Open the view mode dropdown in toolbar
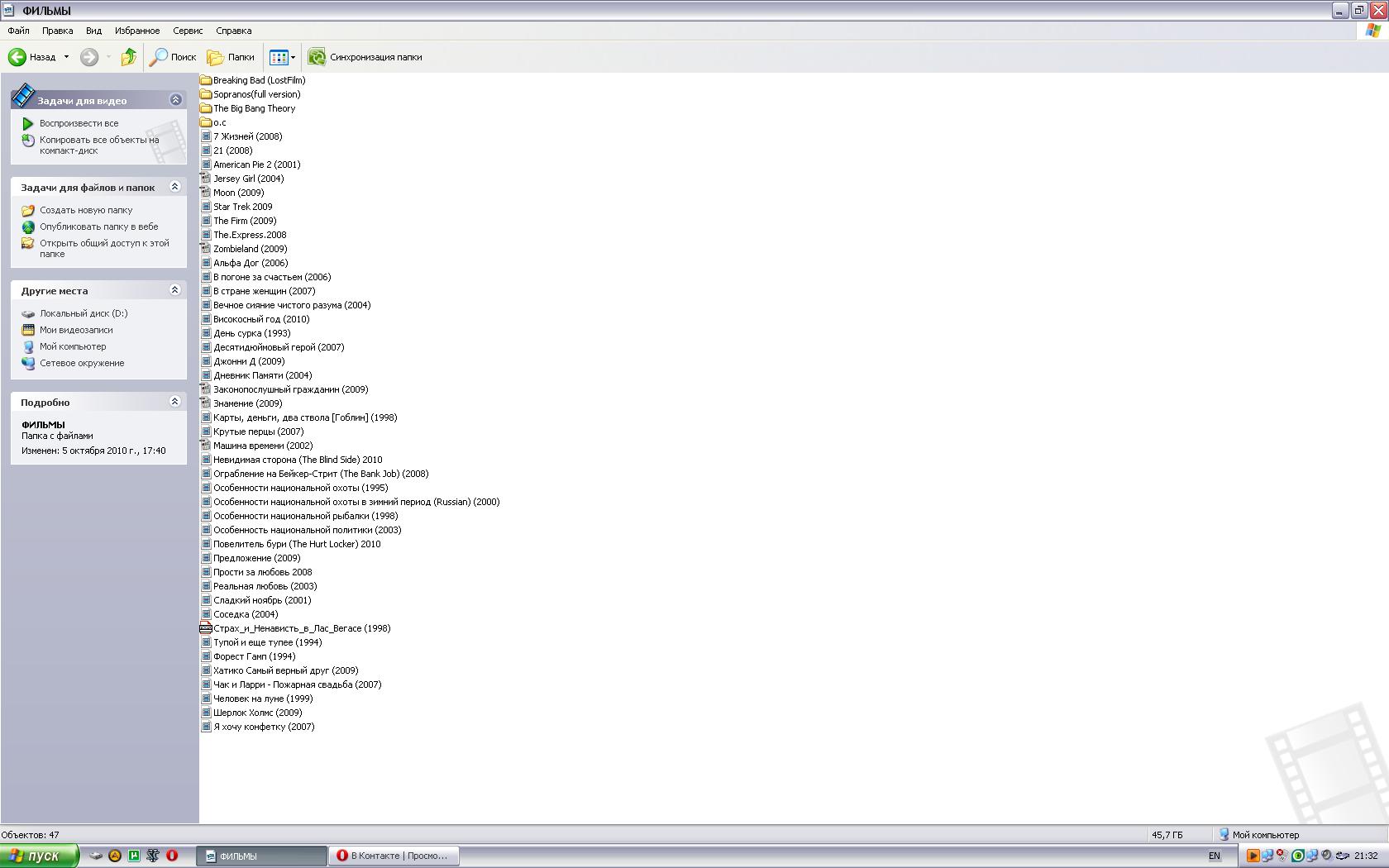 [282, 57]
